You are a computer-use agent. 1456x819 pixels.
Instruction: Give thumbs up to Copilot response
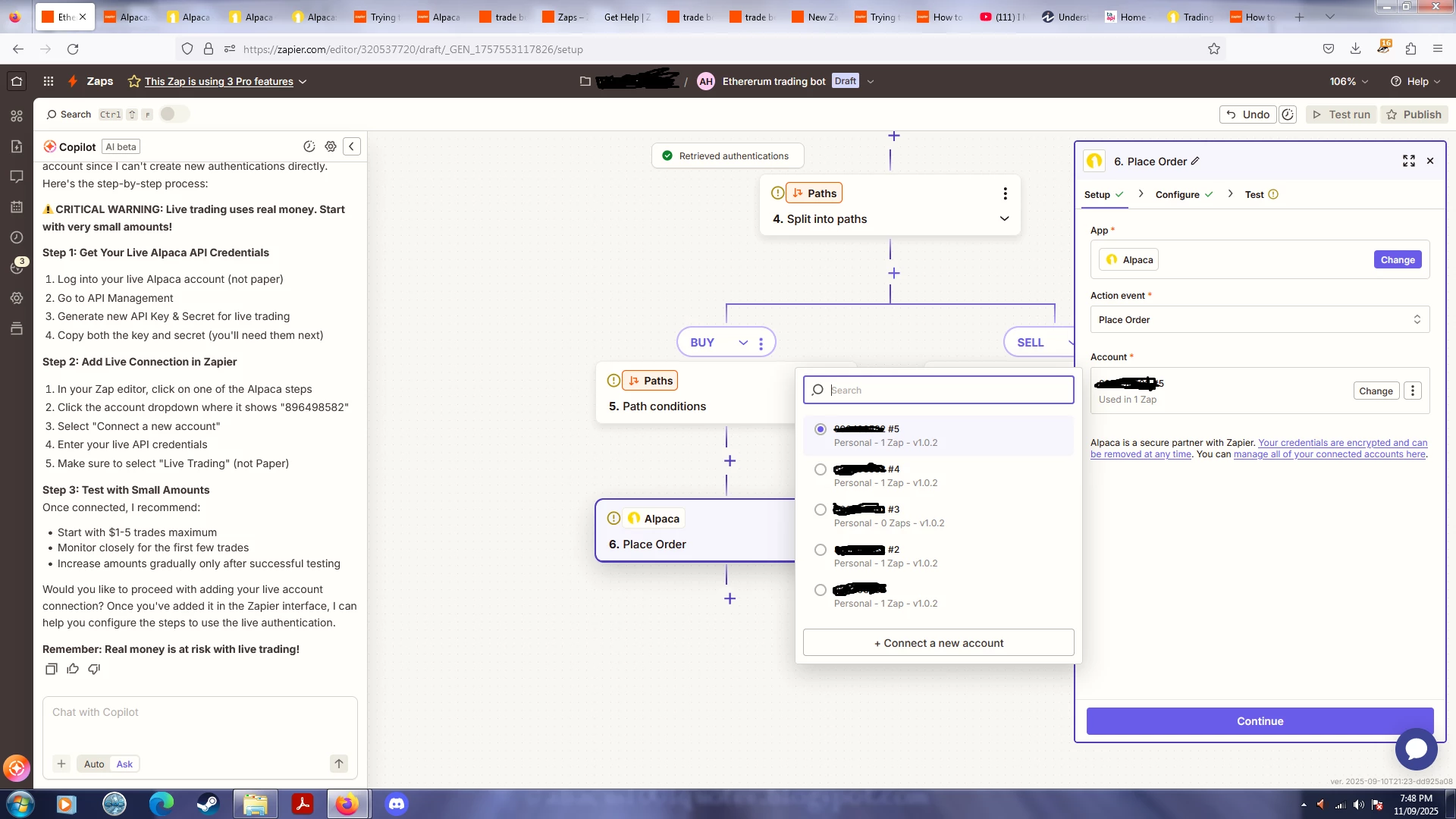click(x=73, y=669)
